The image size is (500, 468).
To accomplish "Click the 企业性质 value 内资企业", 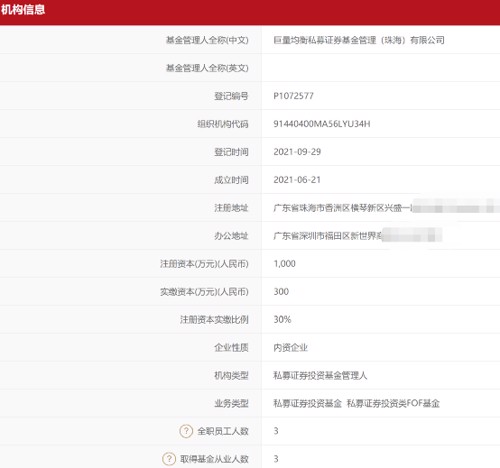I will [x=290, y=348].
